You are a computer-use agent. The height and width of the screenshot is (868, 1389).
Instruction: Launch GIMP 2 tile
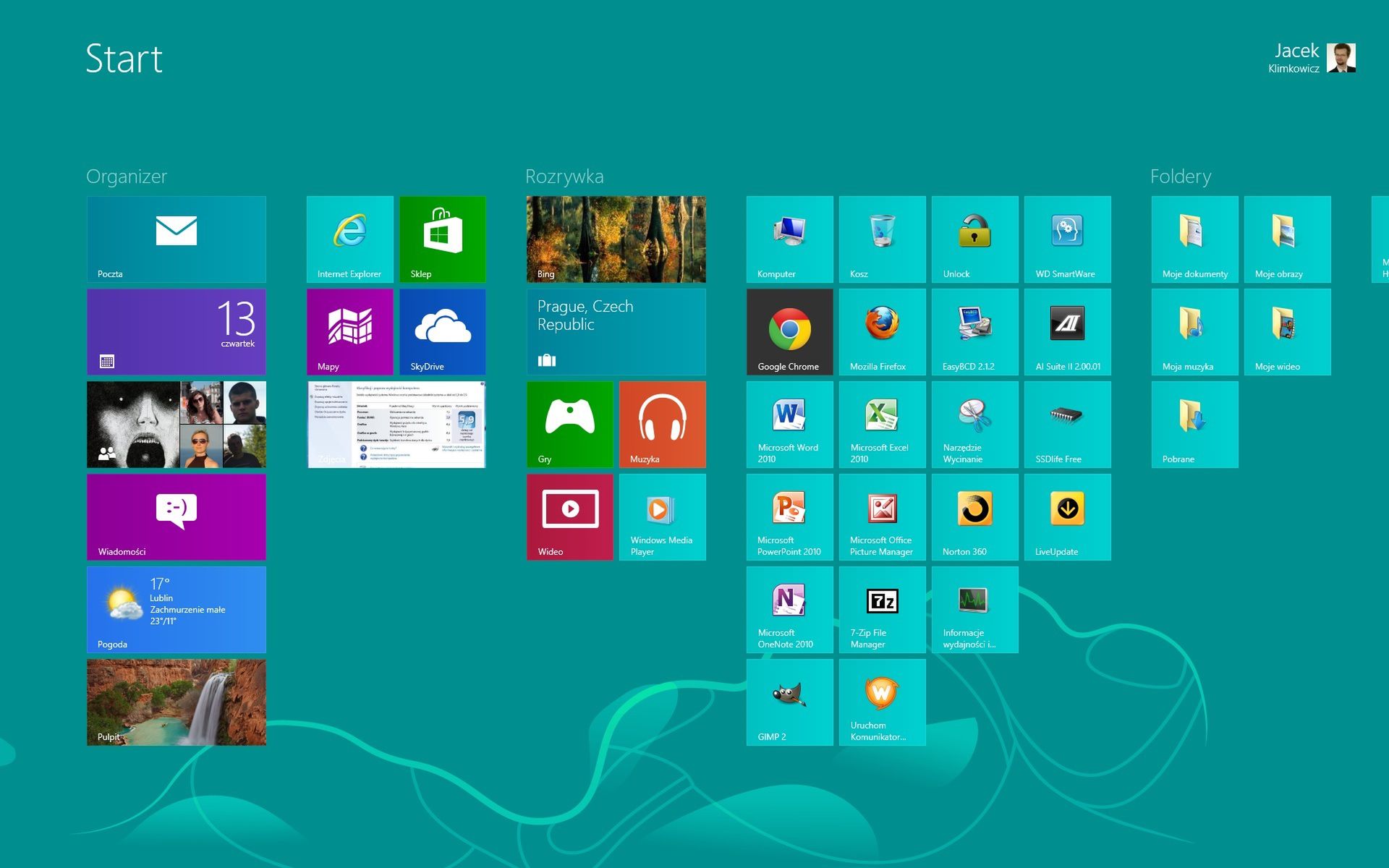790,702
